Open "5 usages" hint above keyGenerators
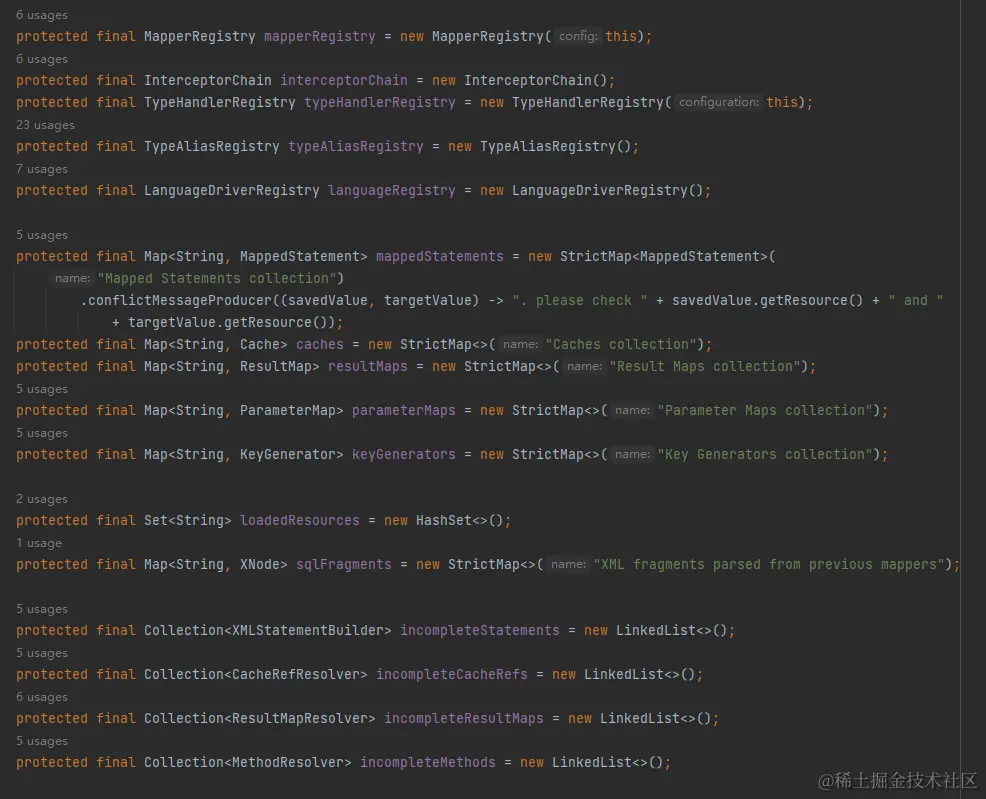 42,433
